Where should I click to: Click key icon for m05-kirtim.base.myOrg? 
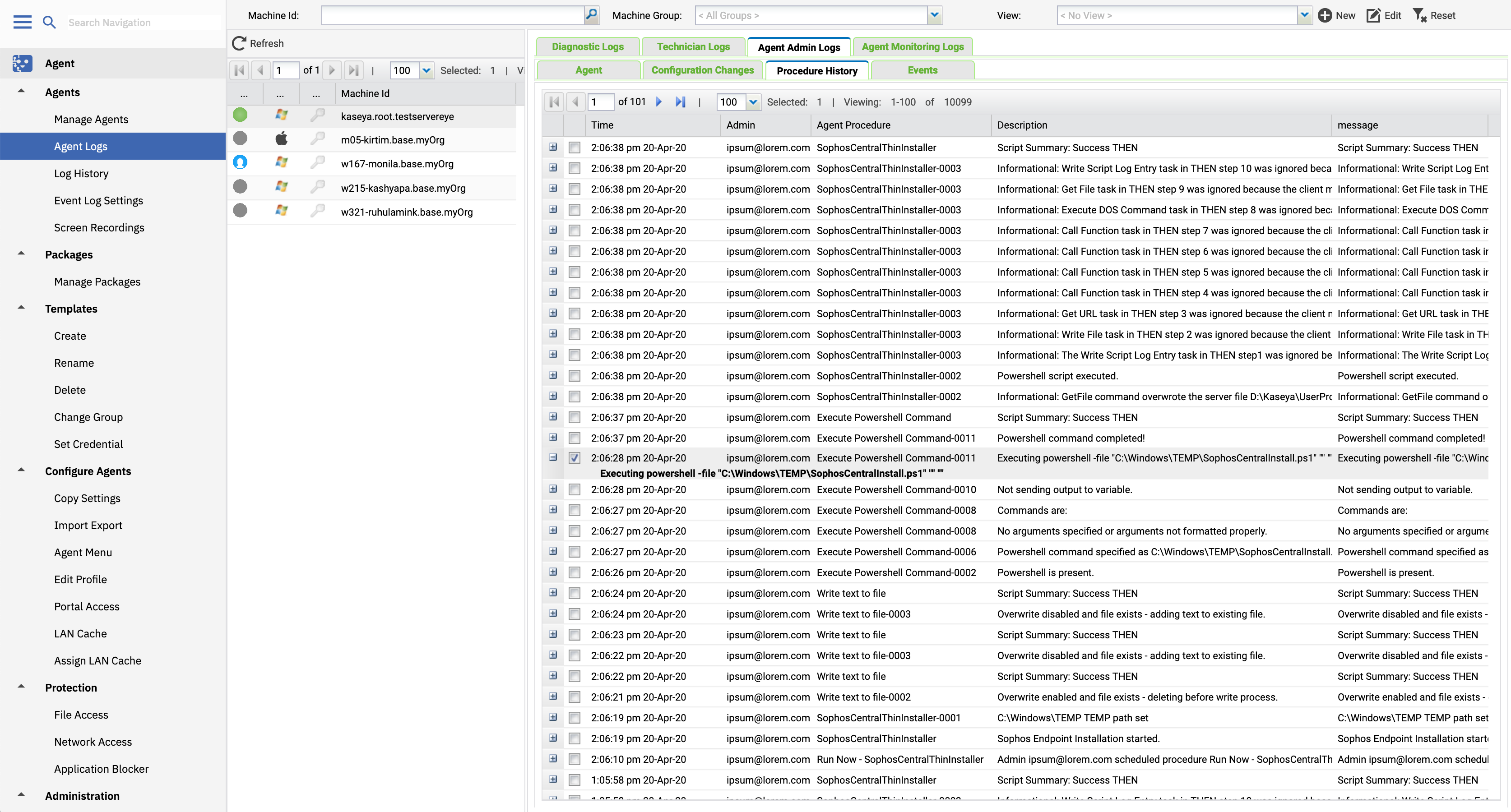click(x=317, y=139)
